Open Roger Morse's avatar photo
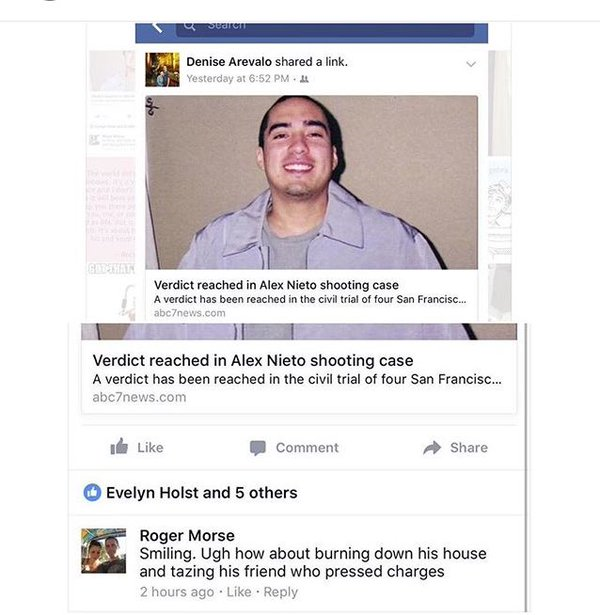 pos(104,551)
